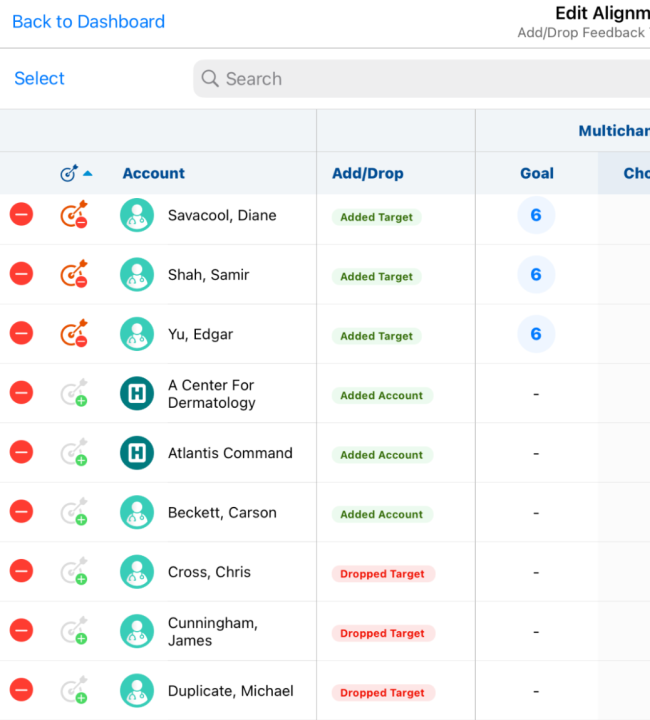Edit goal value 6 for Savacool, Diane
This screenshot has width=650, height=720.
click(x=536, y=215)
